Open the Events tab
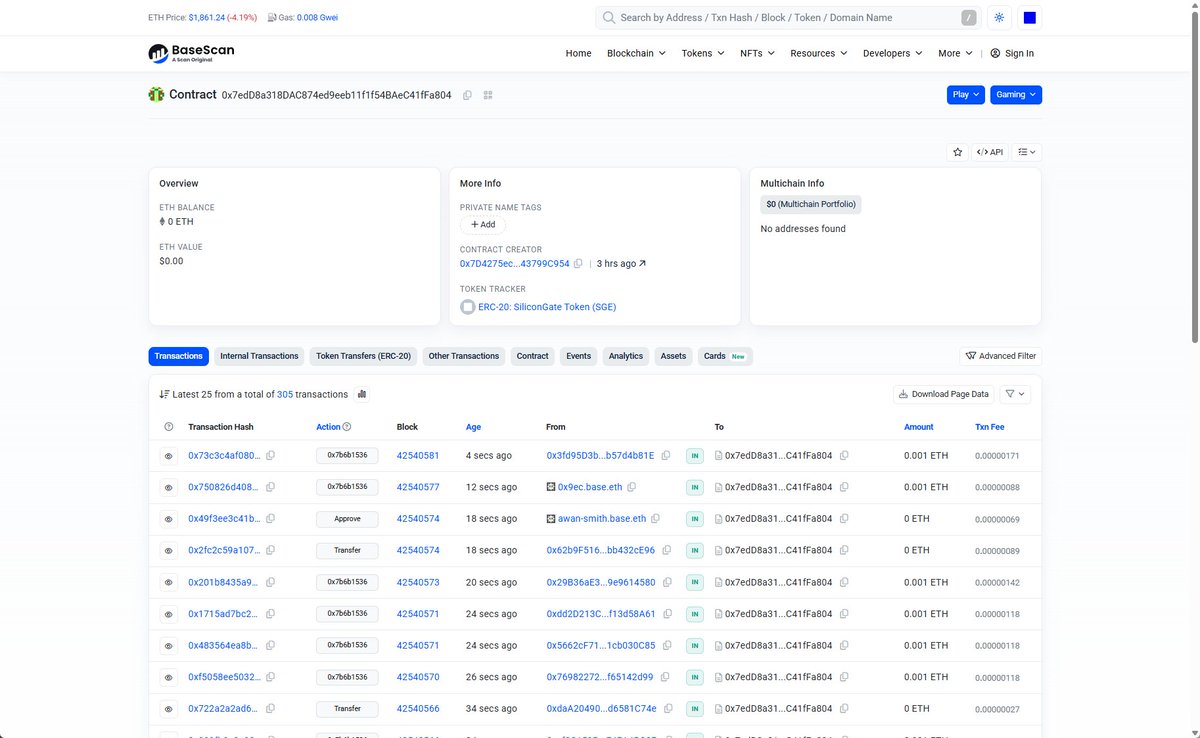Screen dimensions: 1200x738 tap(578, 356)
